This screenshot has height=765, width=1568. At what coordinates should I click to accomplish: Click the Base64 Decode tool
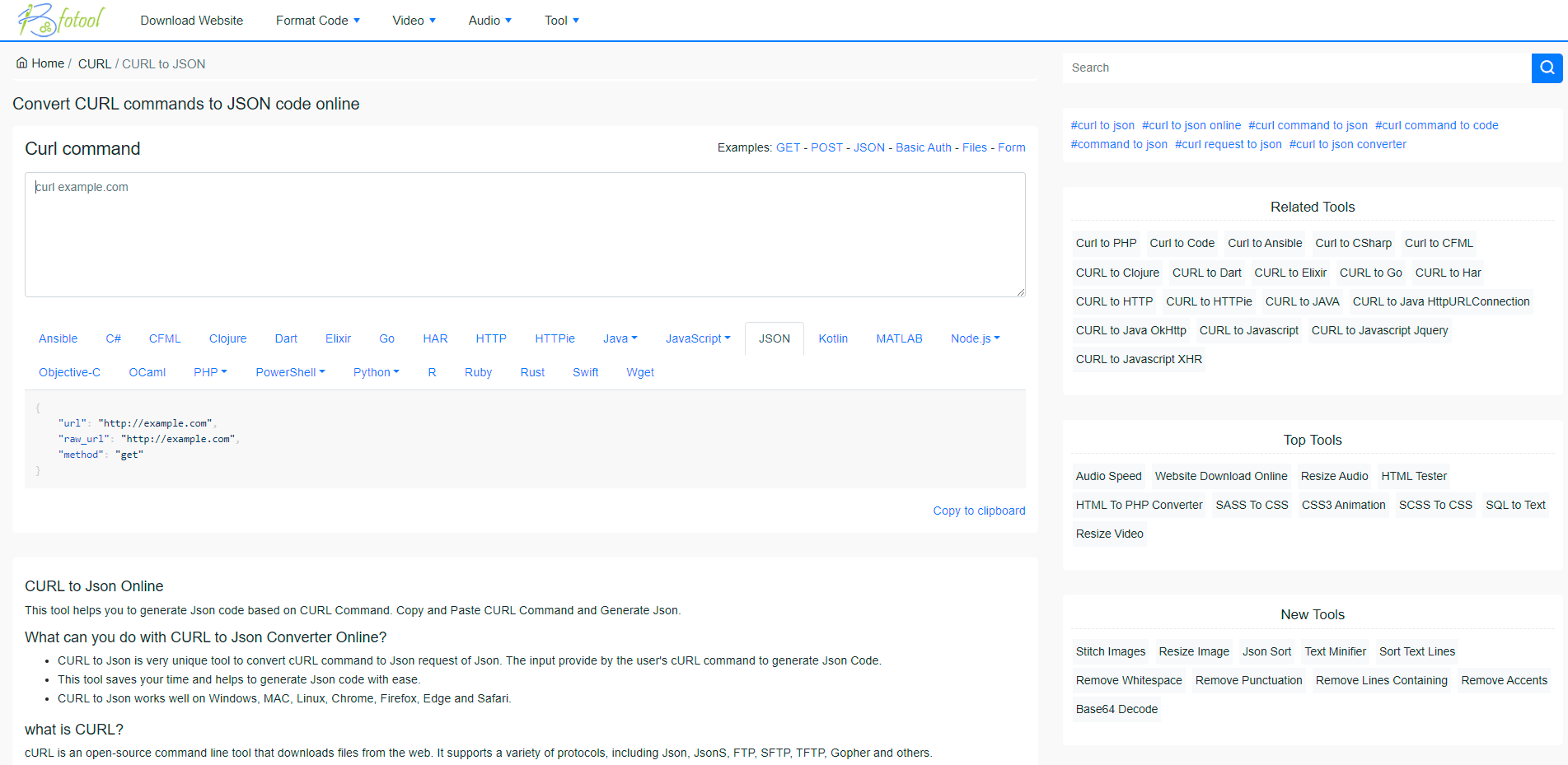point(1116,709)
